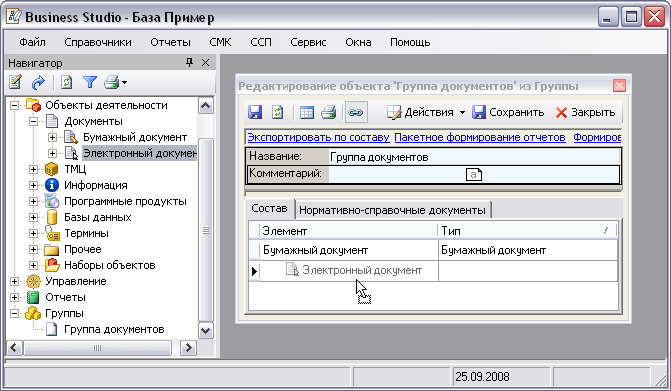The image size is (671, 391).
Task: Click the floppy save icon in editing window
Action: 255,113
